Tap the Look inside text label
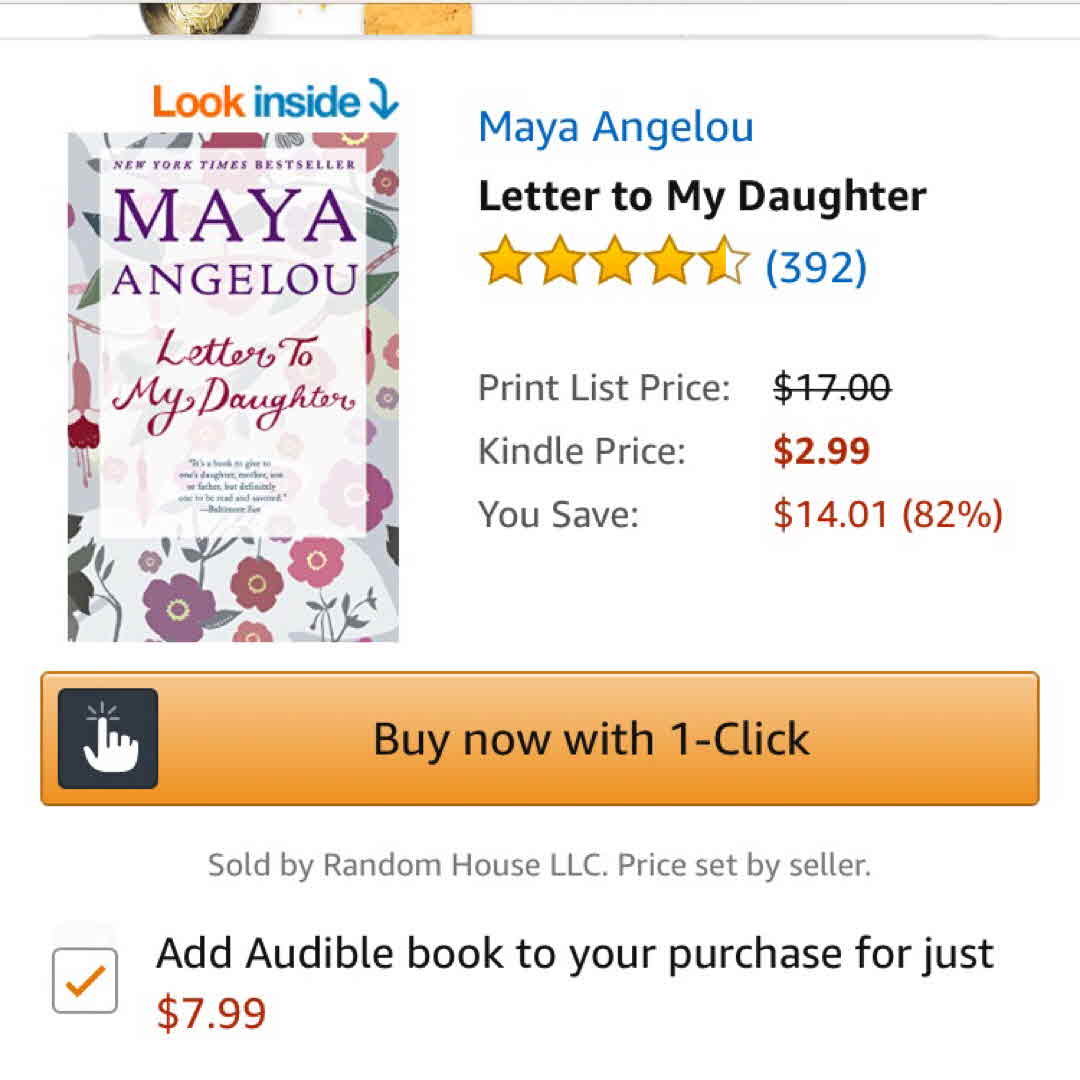Image resolution: width=1080 pixels, height=1080 pixels. tap(256, 101)
